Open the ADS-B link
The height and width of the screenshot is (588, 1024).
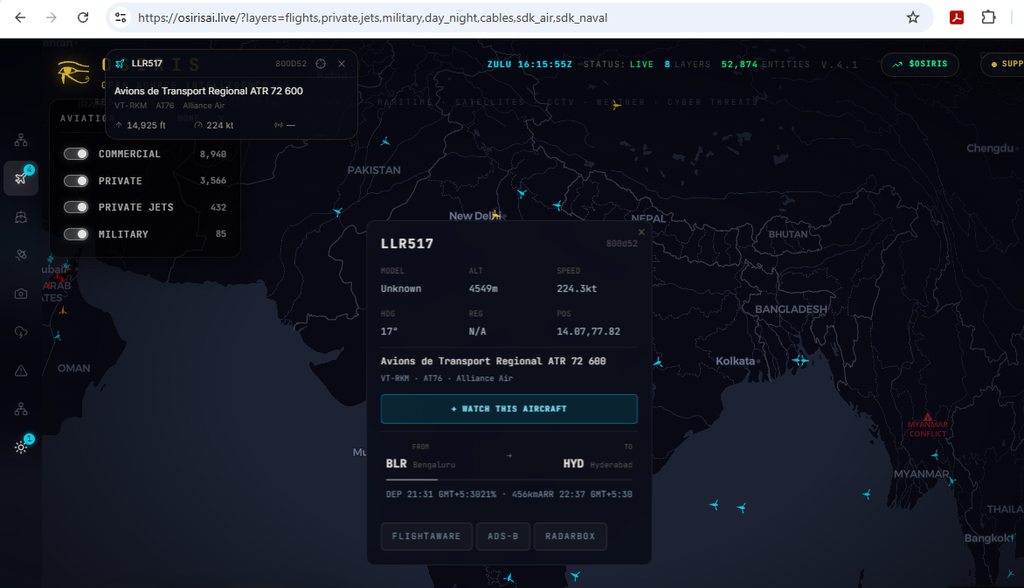pyautogui.click(x=503, y=536)
